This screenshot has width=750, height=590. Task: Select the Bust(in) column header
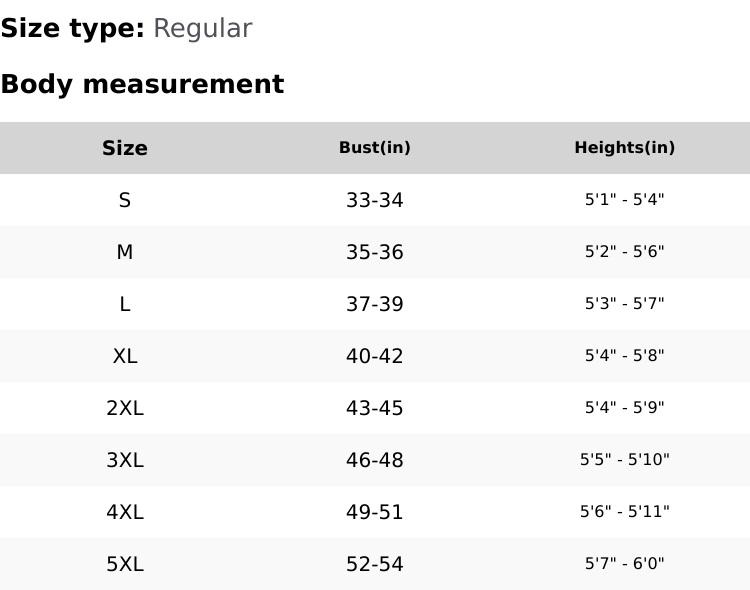coord(375,148)
